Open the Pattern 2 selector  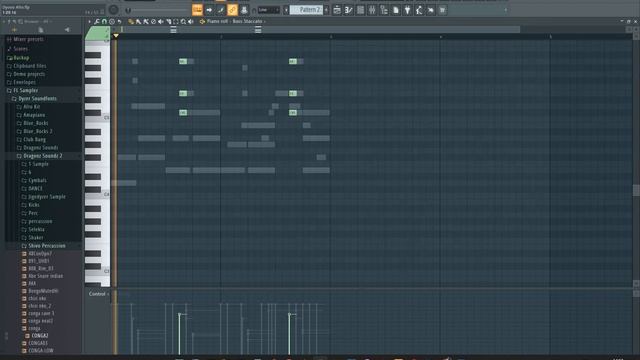(x=306, y=10)
